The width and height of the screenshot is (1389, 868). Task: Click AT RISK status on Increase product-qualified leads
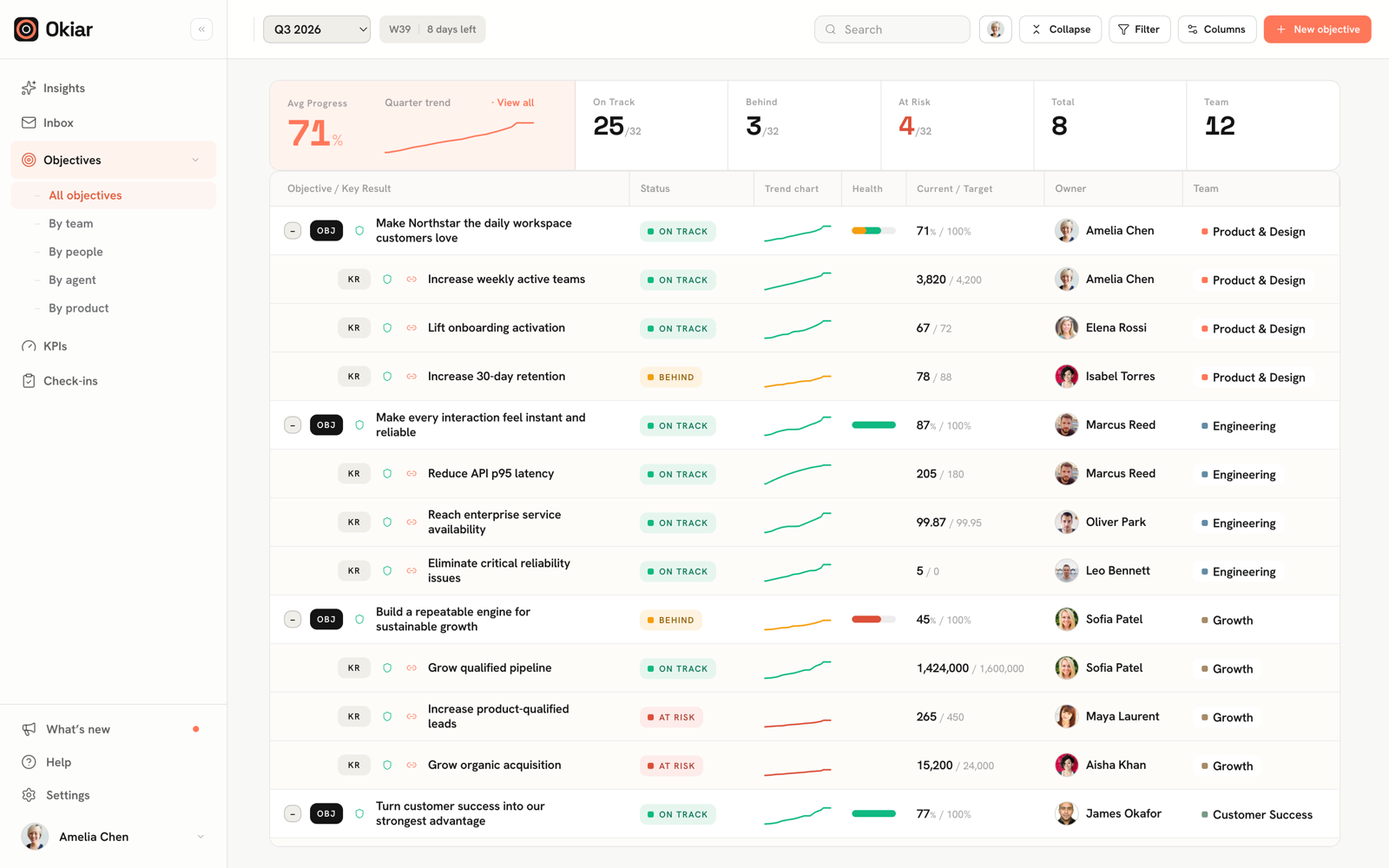coord(671,718)
